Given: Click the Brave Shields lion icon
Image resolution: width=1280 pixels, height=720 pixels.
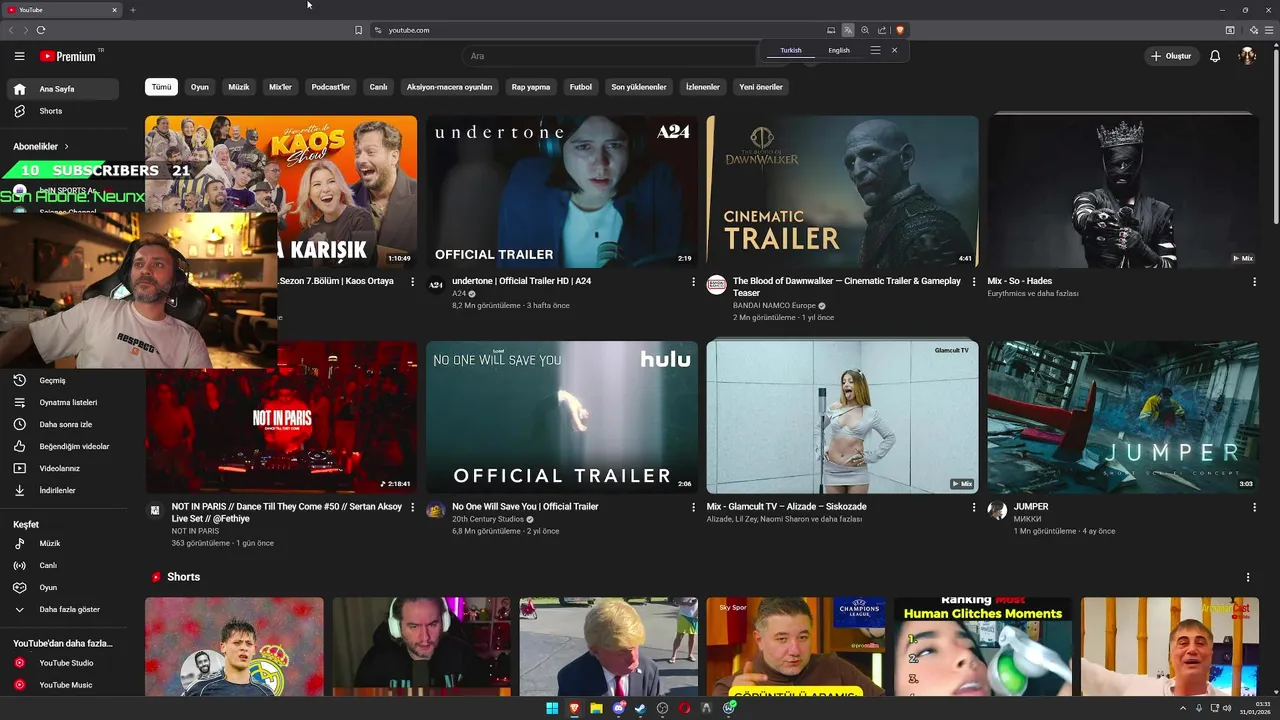Looking at the screenshot, I should click(x=900, y=30).
